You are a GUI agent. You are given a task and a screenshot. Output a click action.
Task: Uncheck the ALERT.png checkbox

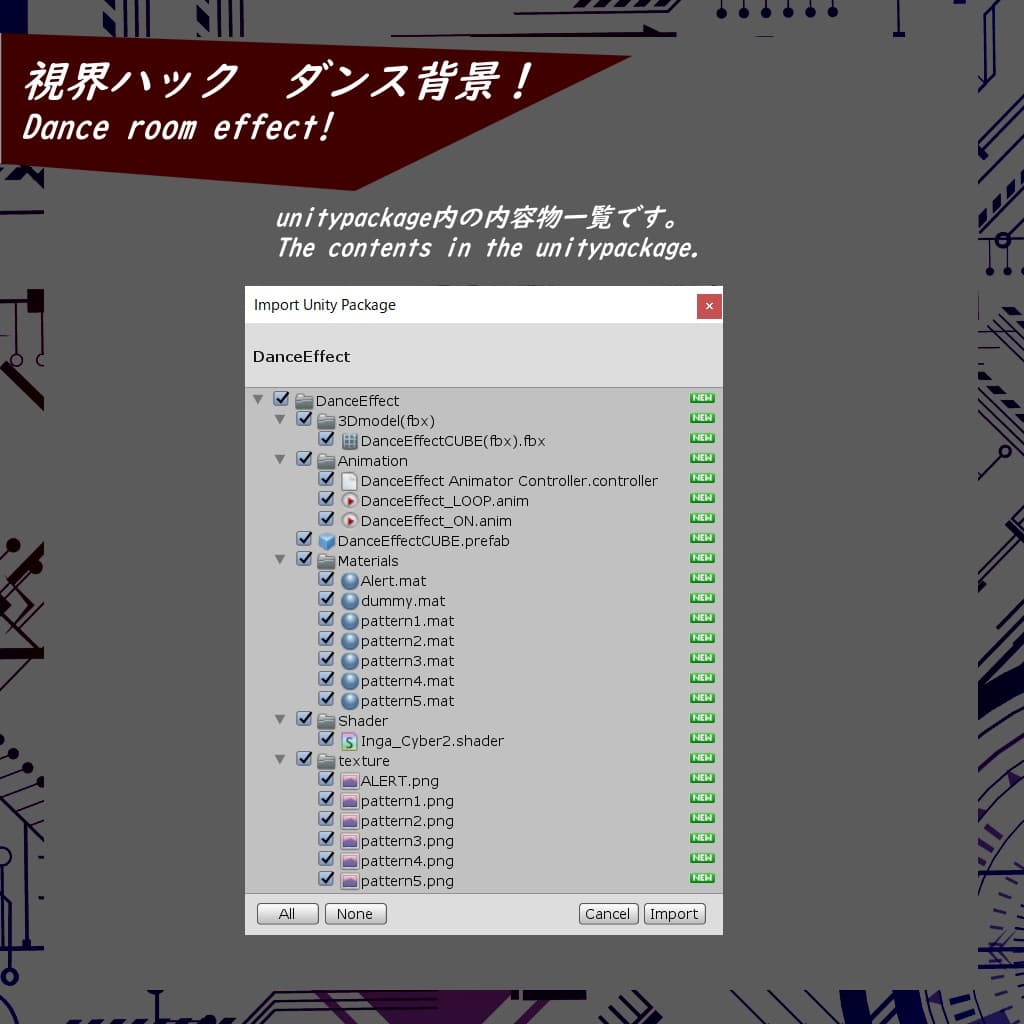pos(327,779)
